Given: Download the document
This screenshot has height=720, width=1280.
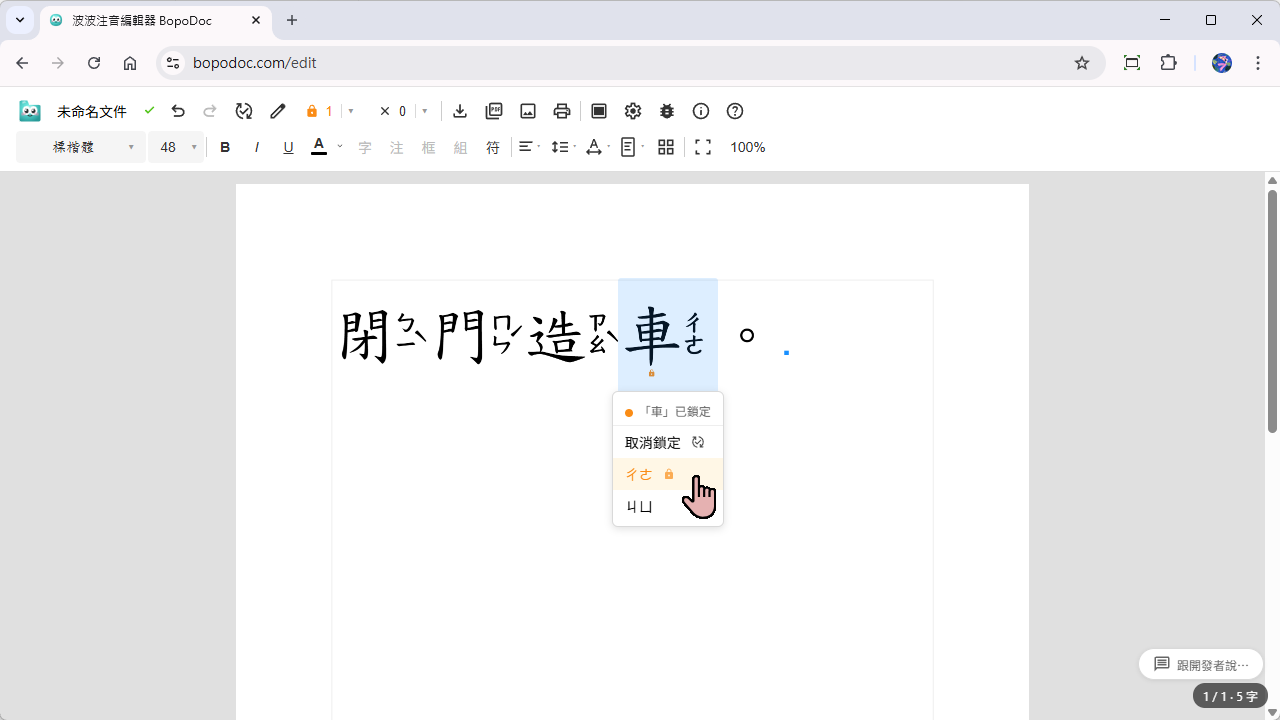Looking at the screenshot, I should 460,111.
